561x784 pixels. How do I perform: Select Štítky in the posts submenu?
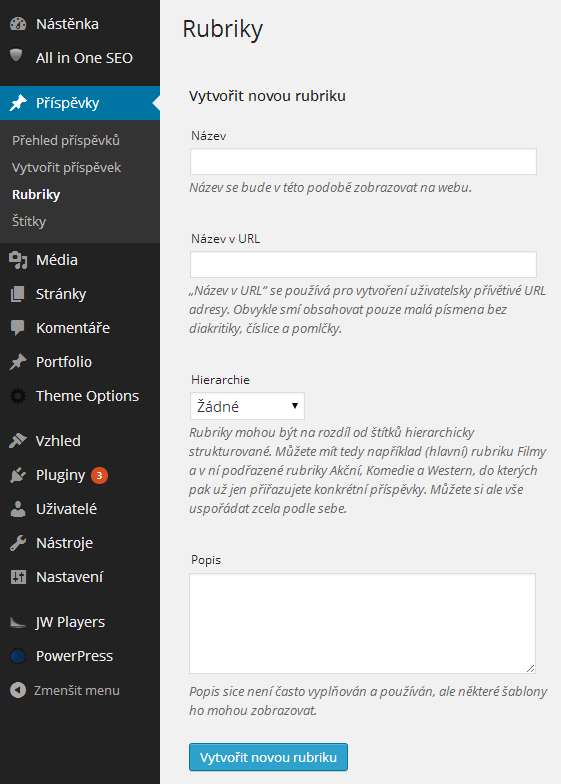[29, 222]
